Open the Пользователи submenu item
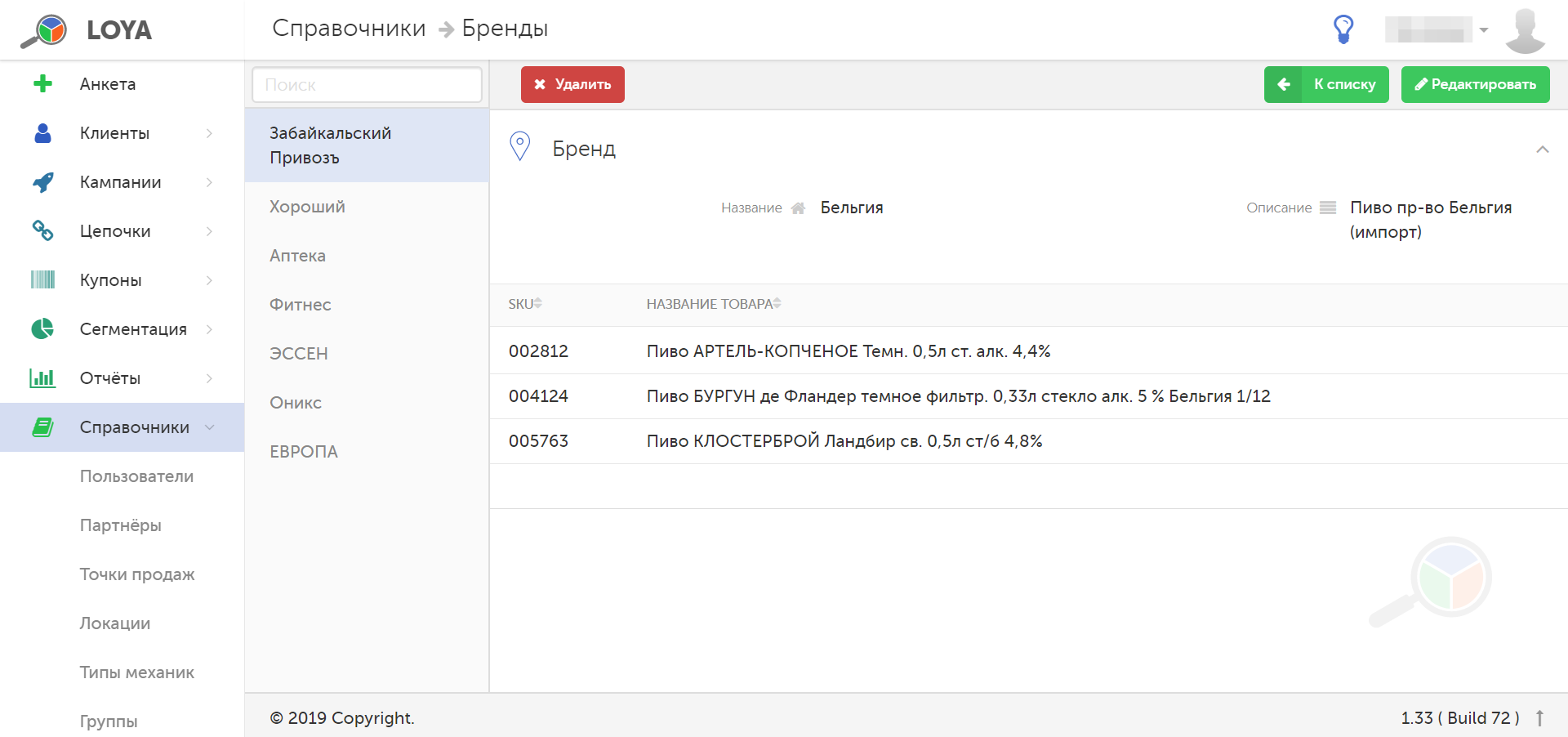The height and width of the screenshot is (737, 1568). (x=136, y=476)
